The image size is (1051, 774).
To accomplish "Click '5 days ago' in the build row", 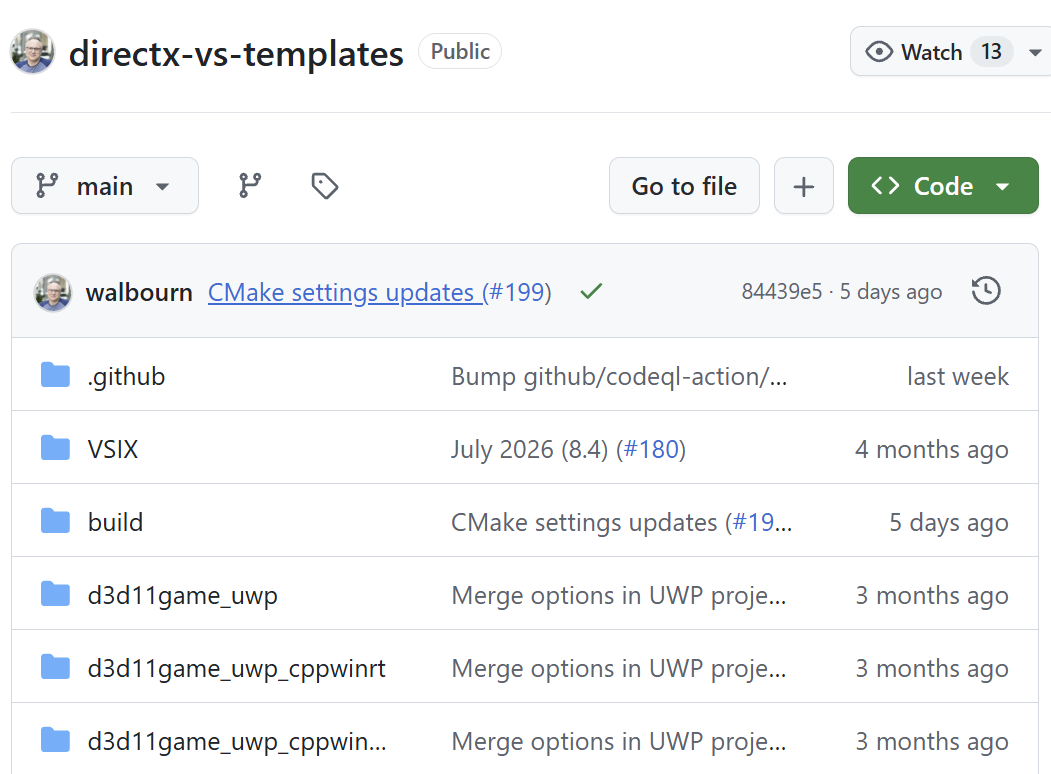I will [x=948, y=522].
